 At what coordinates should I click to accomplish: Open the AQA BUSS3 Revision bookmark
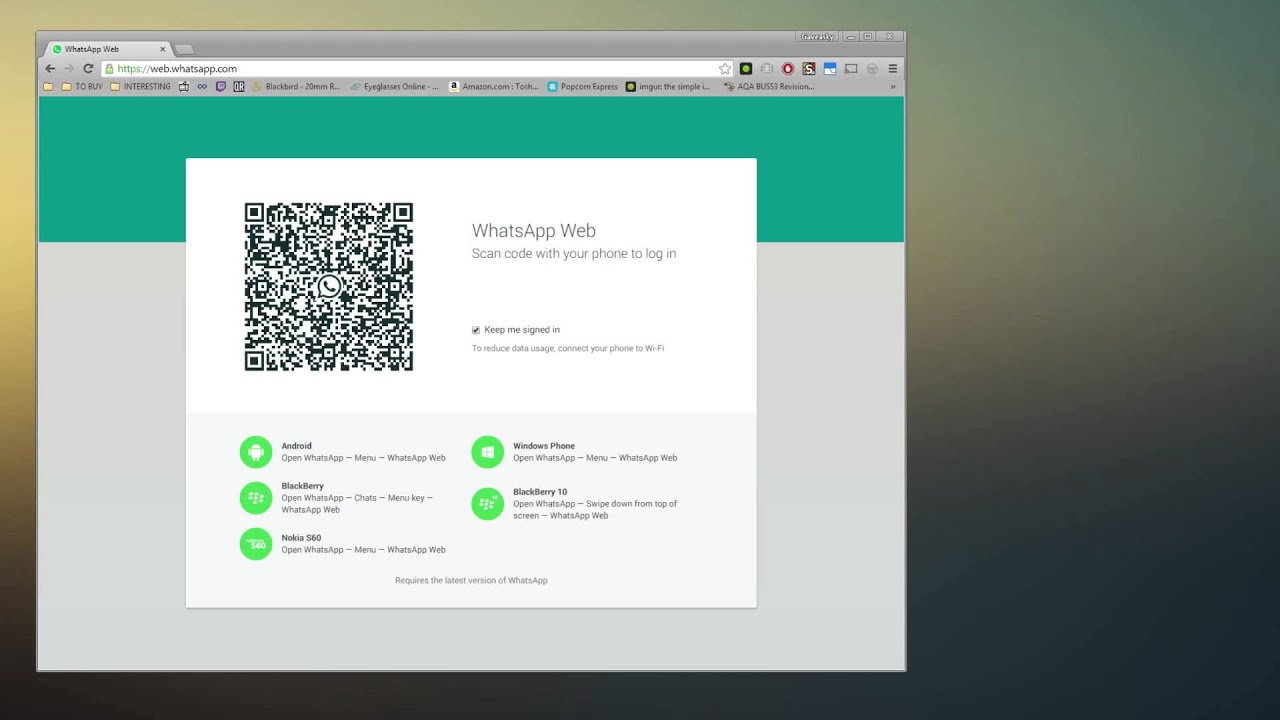coord(769,87)
